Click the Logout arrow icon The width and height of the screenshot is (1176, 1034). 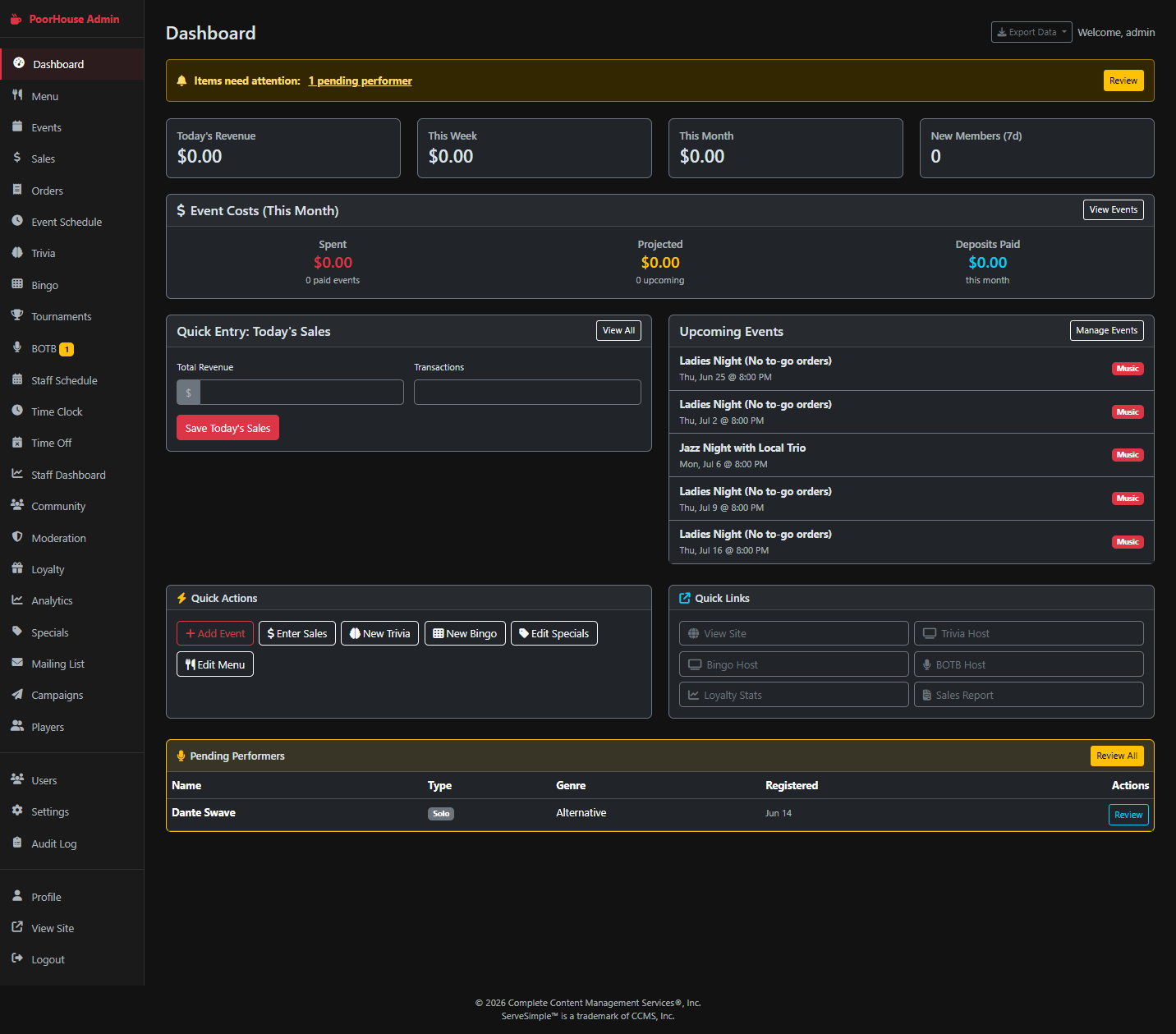point(17,958)
